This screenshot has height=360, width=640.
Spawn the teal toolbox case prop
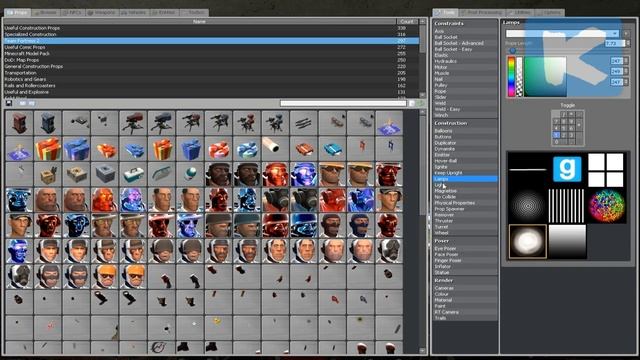[133, 174]
